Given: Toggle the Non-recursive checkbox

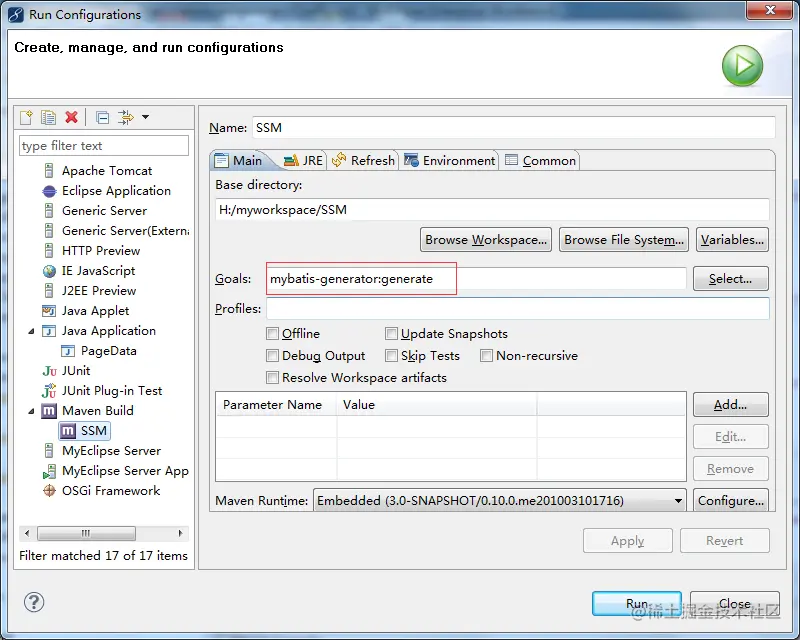Looking at the screenshot, I should [486, 356].
